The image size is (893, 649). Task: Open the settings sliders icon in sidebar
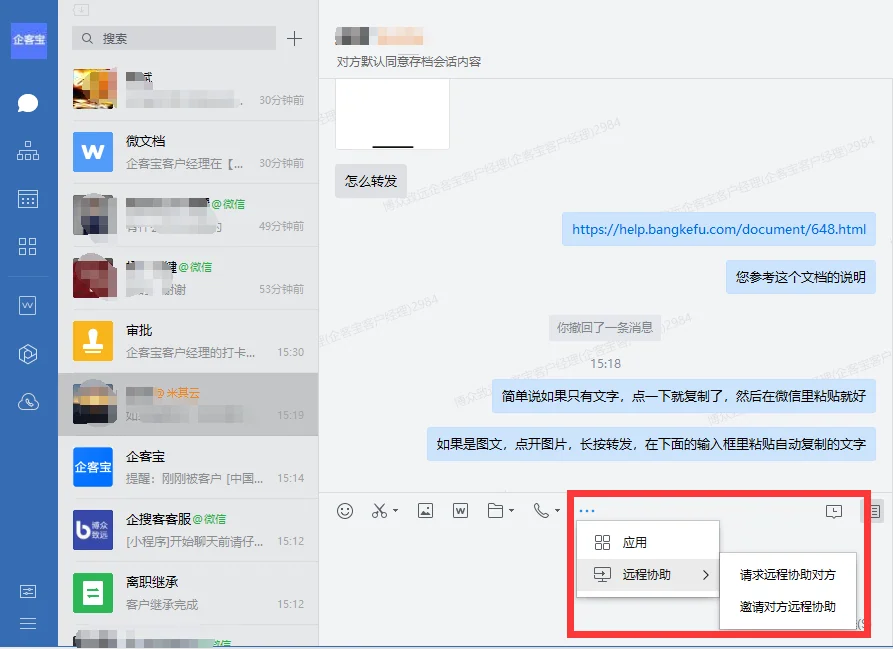point(28,592)
